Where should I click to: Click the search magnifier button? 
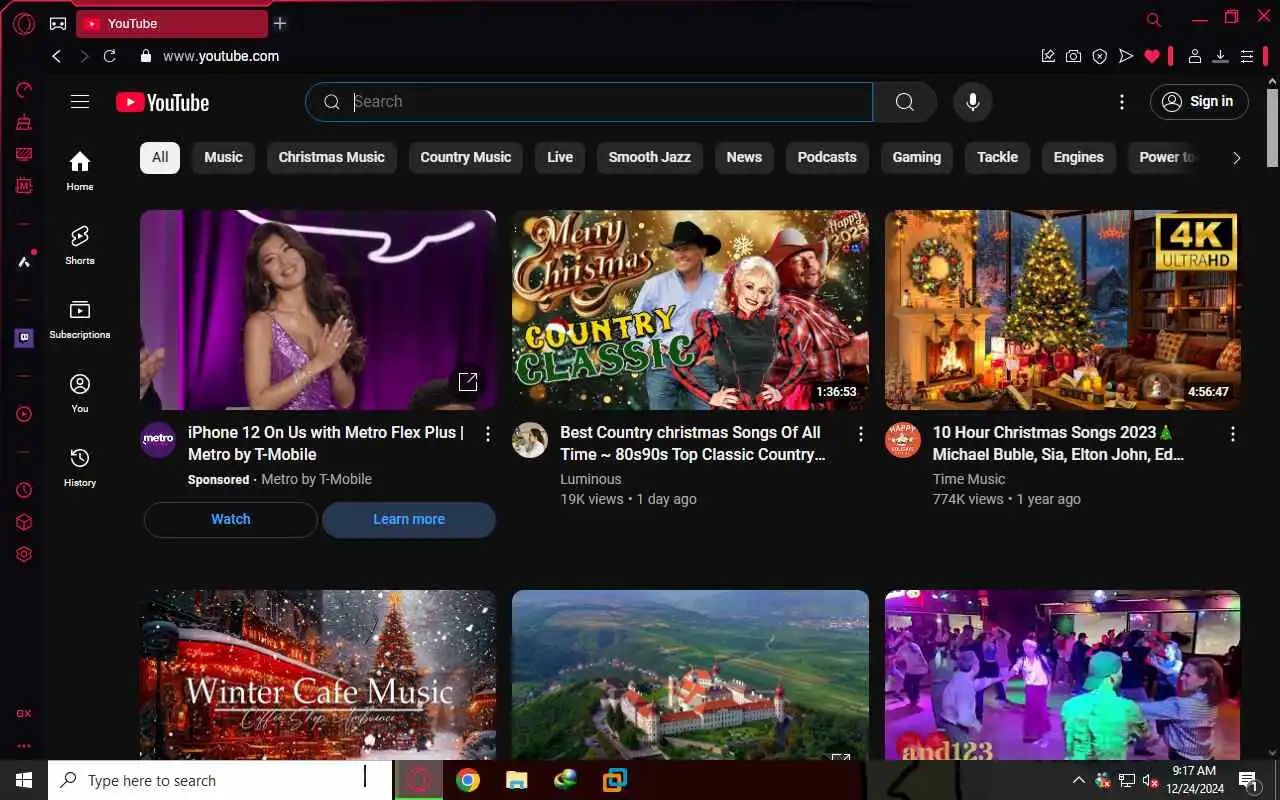tap(905, 101)
